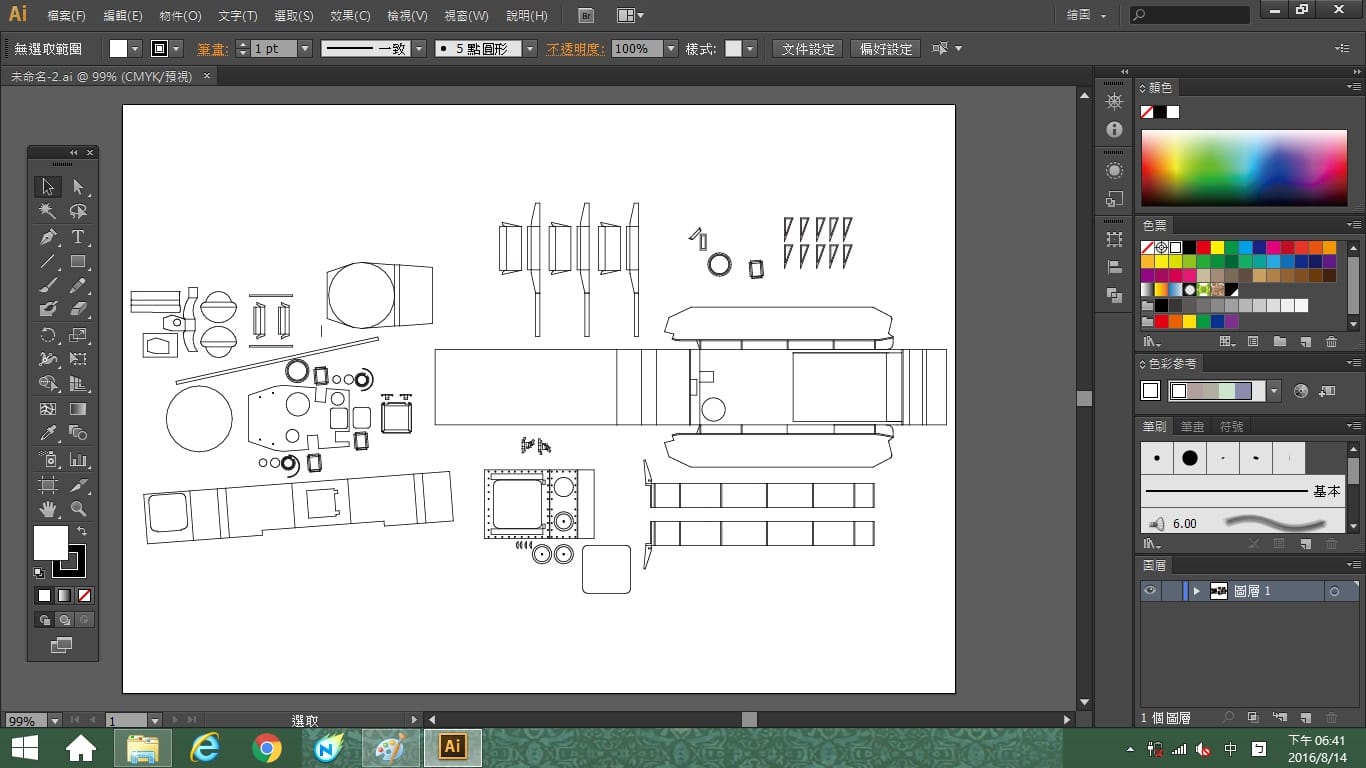Viewport: 1366px width, 768px height.
Task: Open stroke weight 1 pt dropdown
Action: coord(305,49)
